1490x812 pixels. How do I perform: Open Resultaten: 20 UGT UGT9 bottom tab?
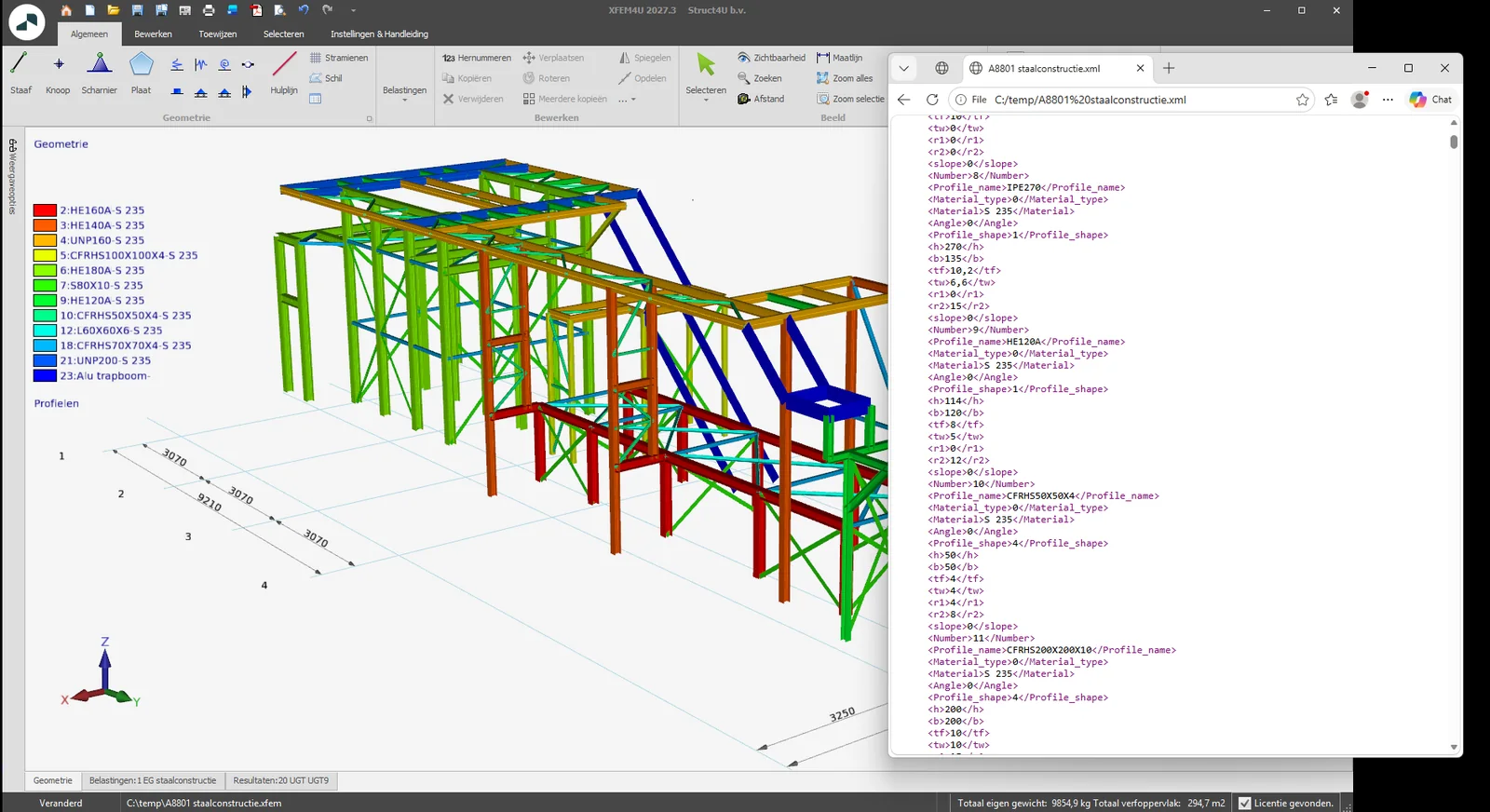coord(280,780)
